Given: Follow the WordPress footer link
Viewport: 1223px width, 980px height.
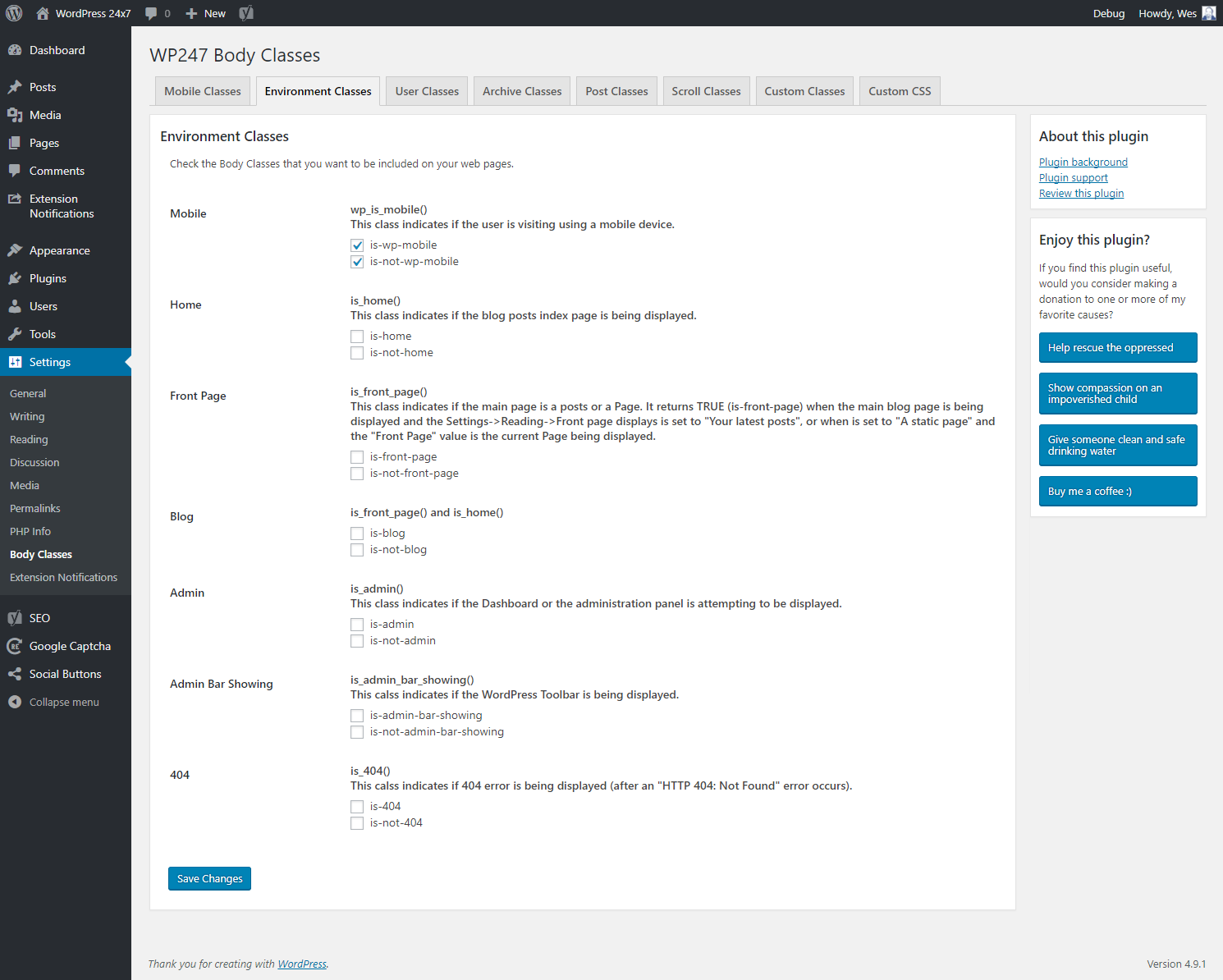Looking at the screenshot, I should tap(302, 964).
